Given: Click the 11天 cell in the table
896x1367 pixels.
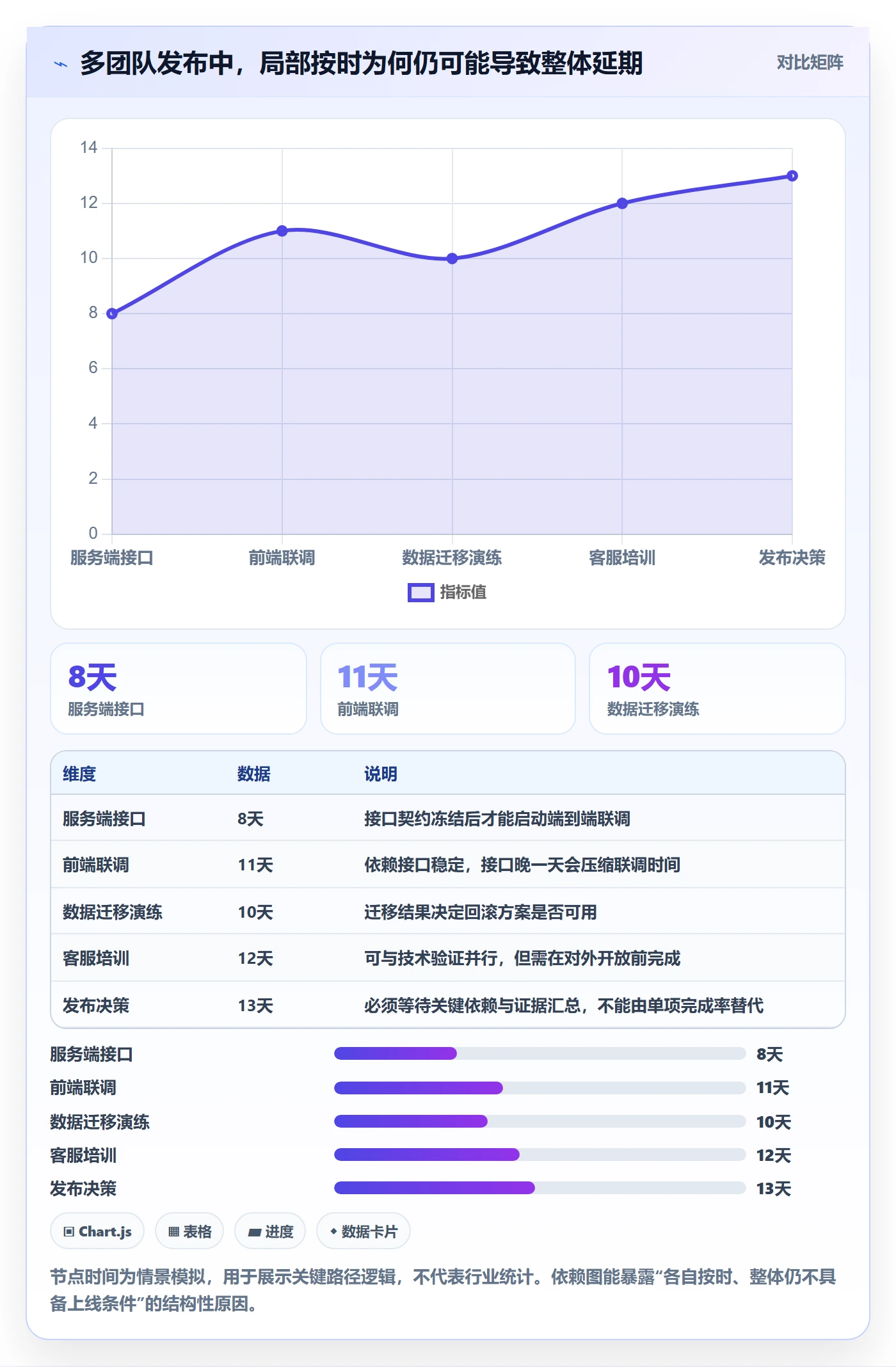Looking at the screenshot, I should [x=255, y=865].
